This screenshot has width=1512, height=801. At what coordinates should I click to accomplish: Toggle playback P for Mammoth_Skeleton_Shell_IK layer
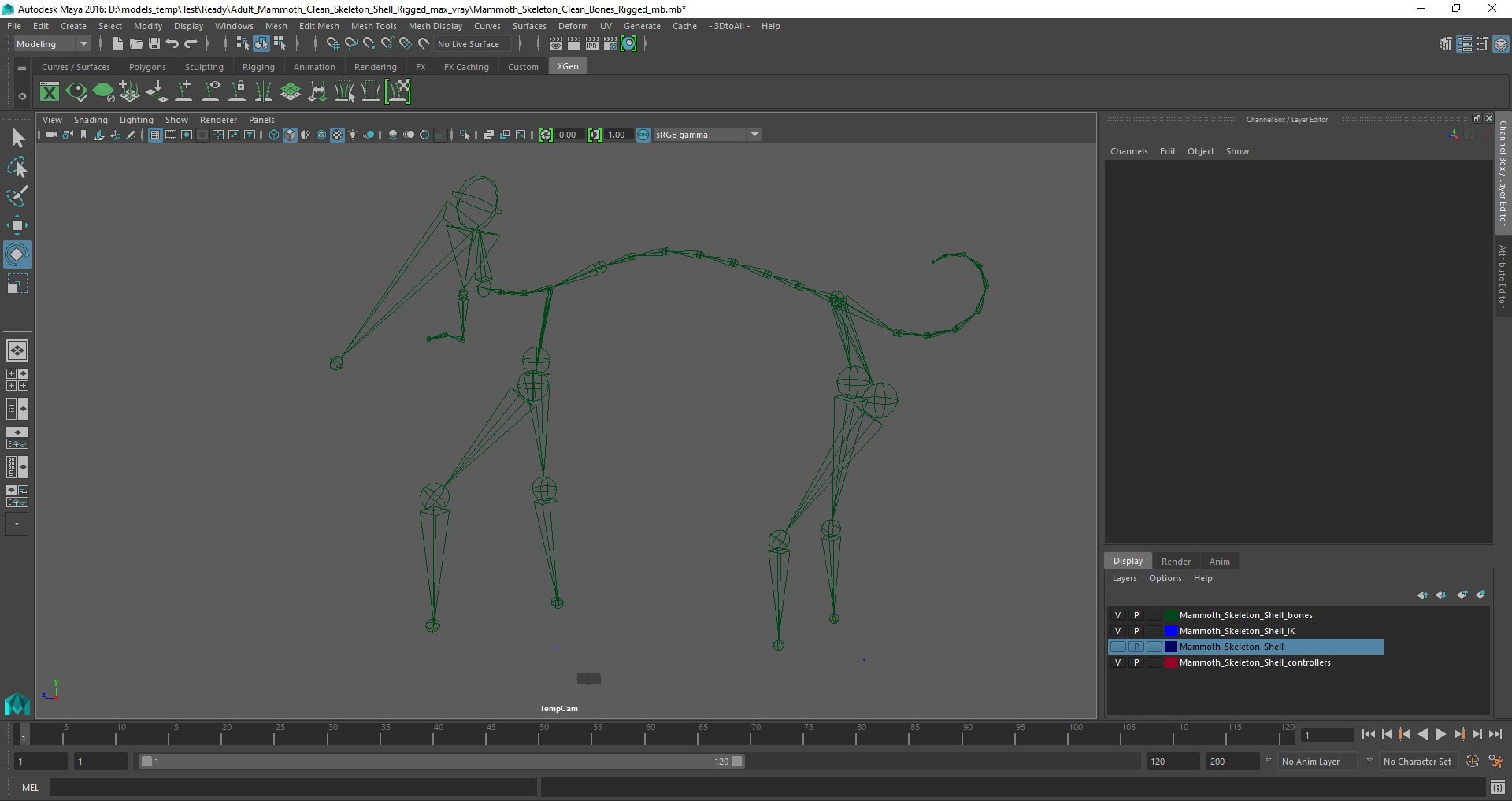click(x=1136, y=631)
